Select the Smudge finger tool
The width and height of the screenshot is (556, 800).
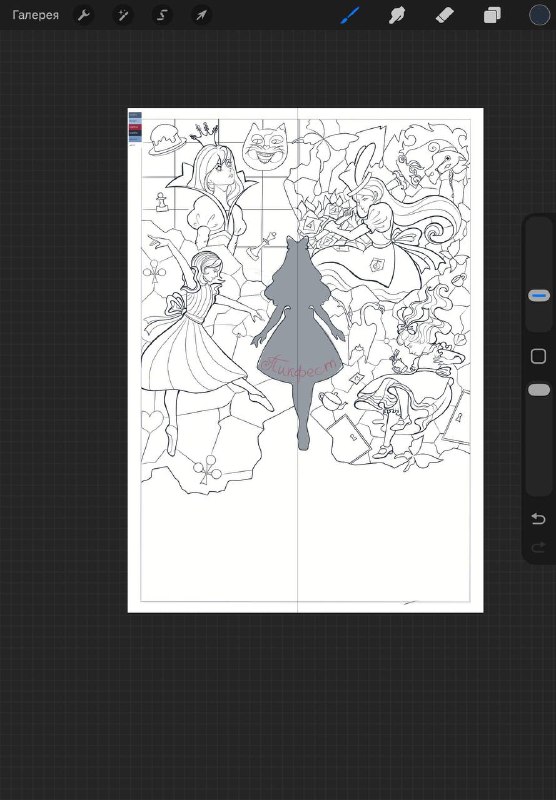(397, 15)
